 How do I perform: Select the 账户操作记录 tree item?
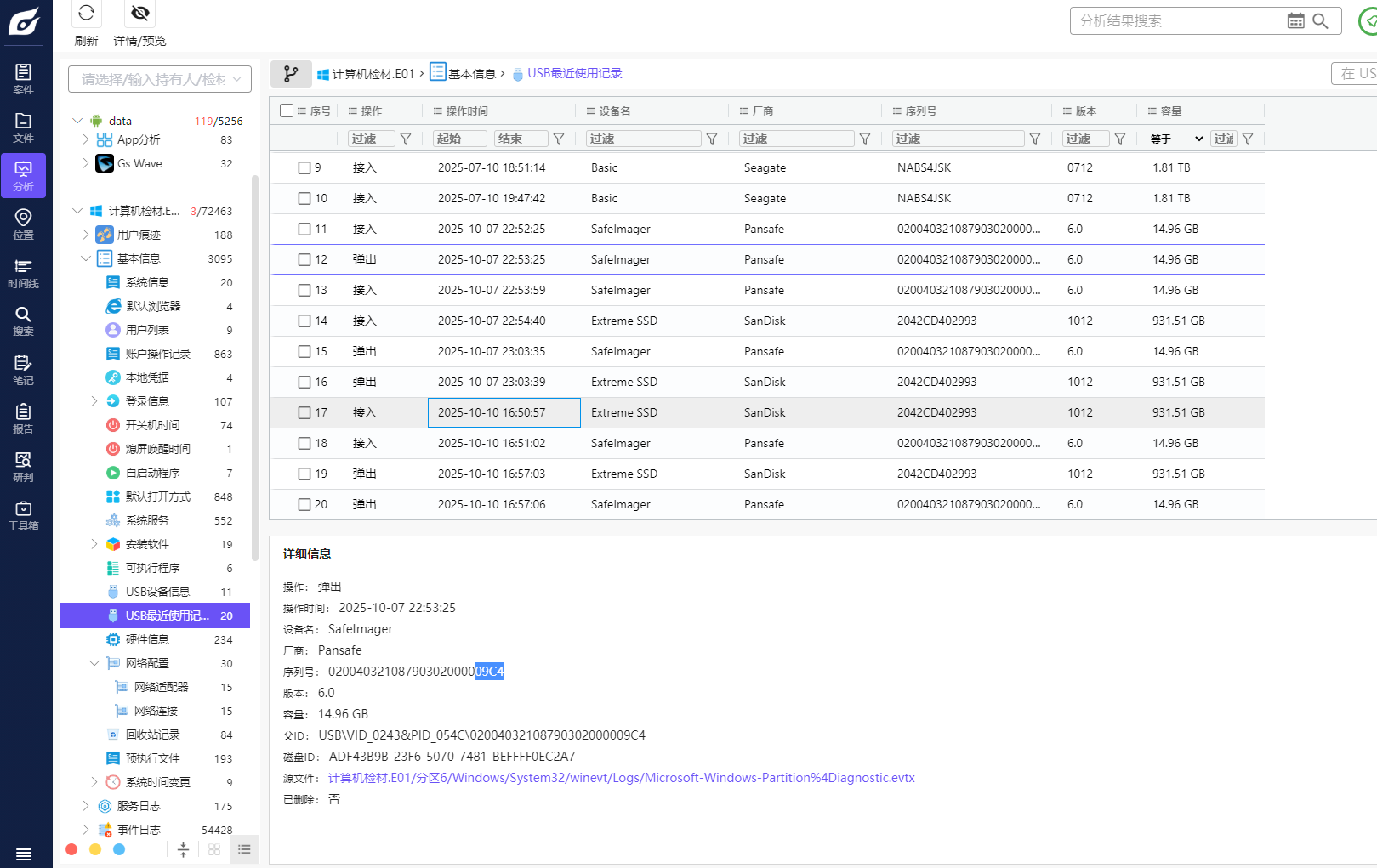[x=158, y=354]
